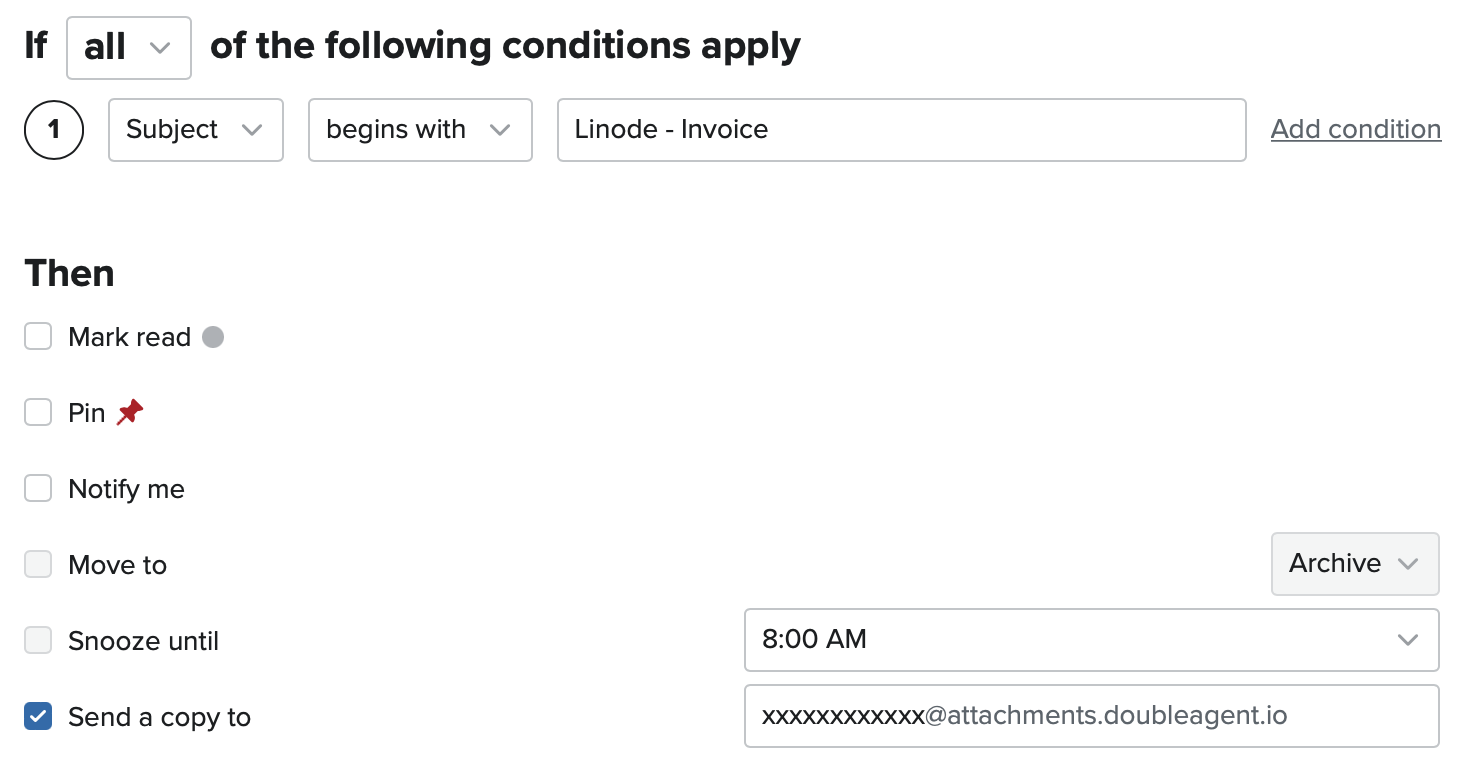Click the Linode - Invoice text field
Screen dimensions: 1466x764
(902, 130)
